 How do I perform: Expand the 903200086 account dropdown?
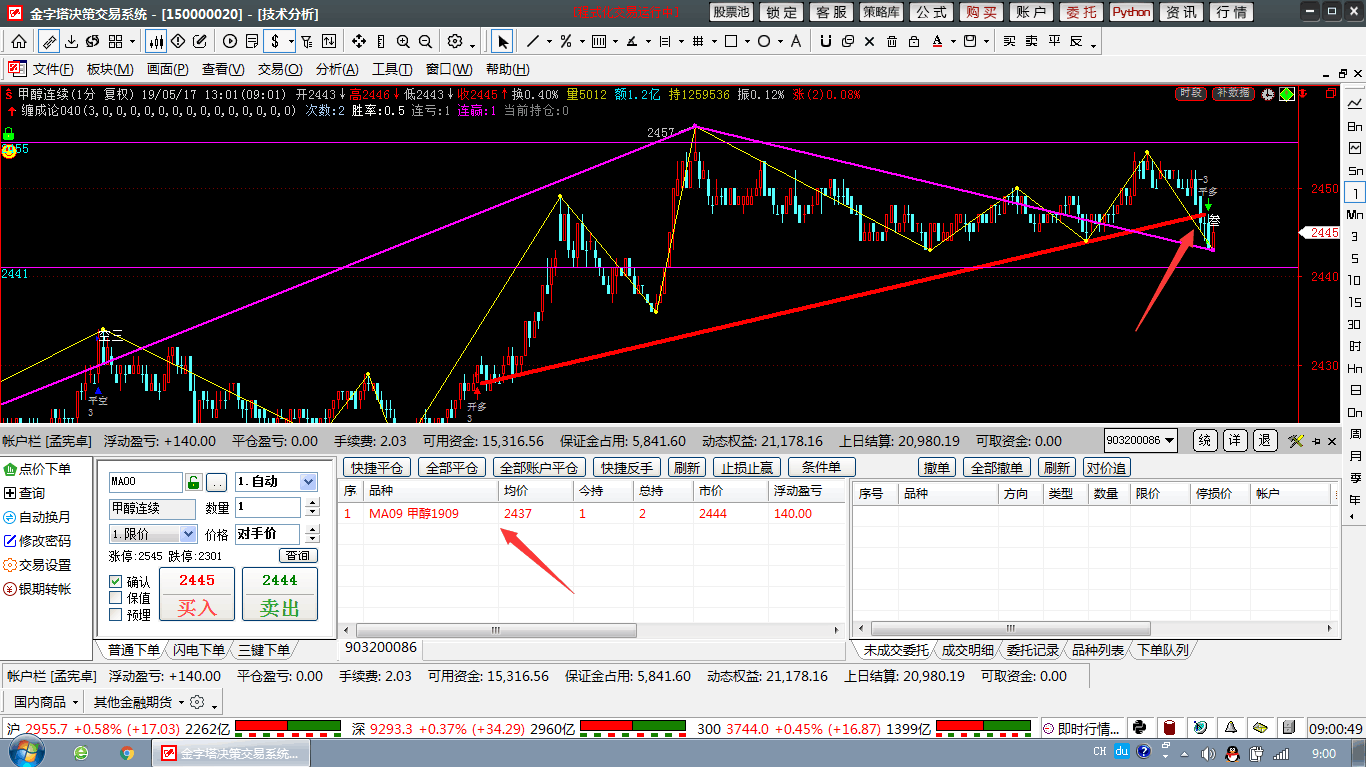click(1169, 441)
